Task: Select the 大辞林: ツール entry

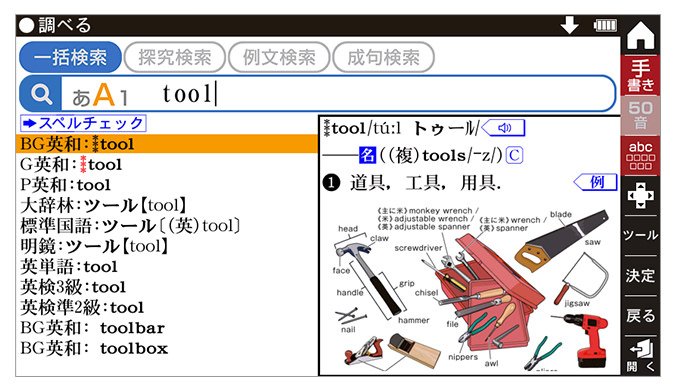Action: click(167, 205)
